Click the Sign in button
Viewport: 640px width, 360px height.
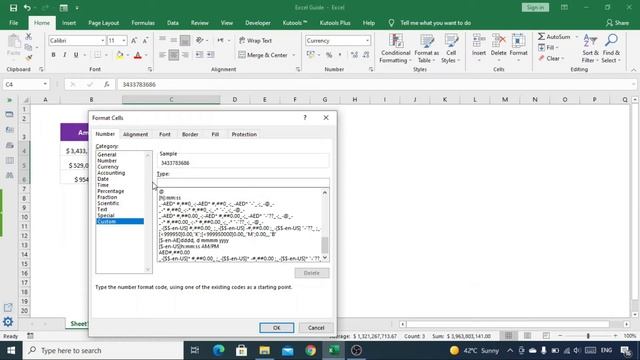click(x=535, y=7)
